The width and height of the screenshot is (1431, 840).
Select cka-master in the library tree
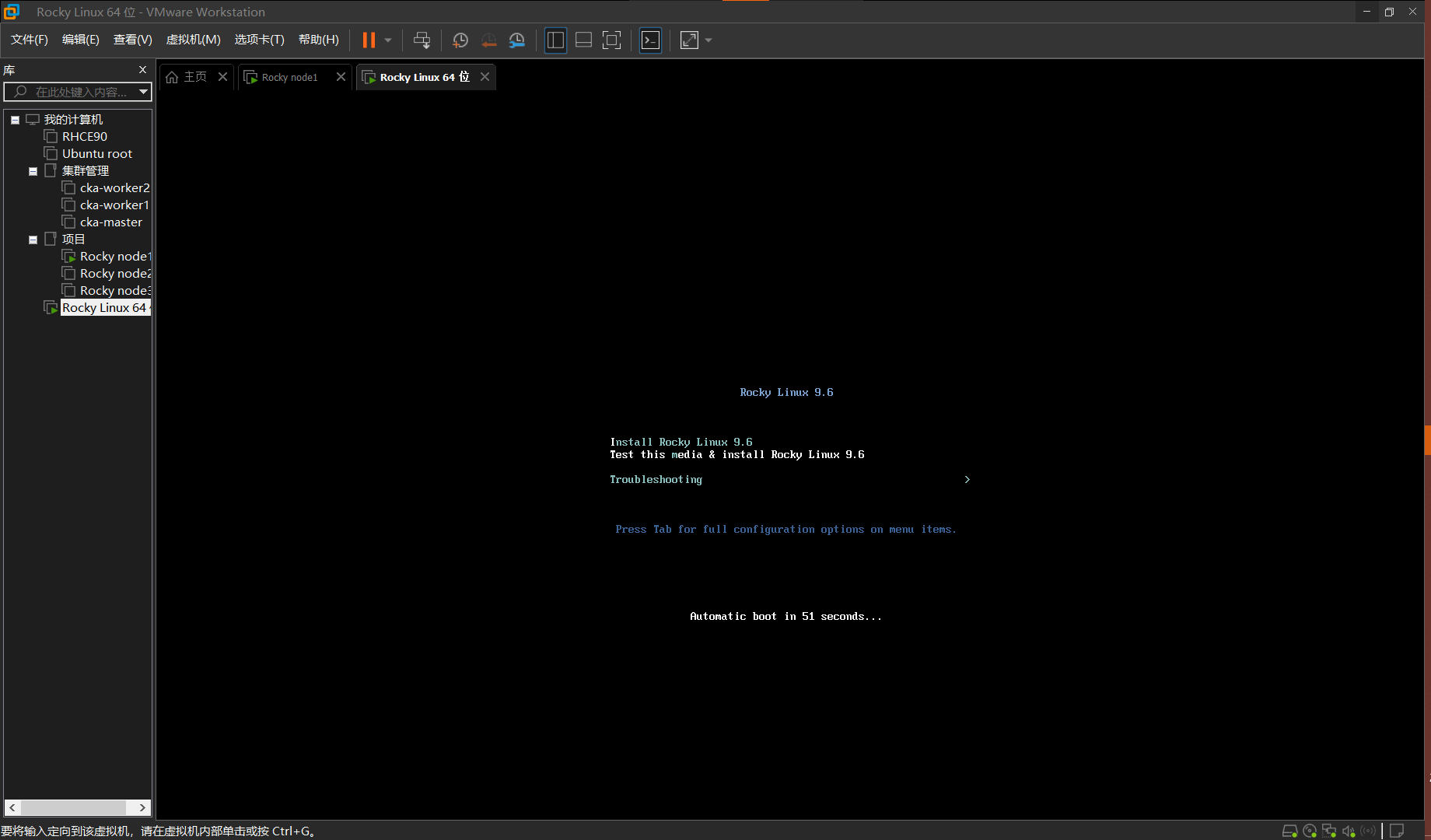tap(110, 222)
